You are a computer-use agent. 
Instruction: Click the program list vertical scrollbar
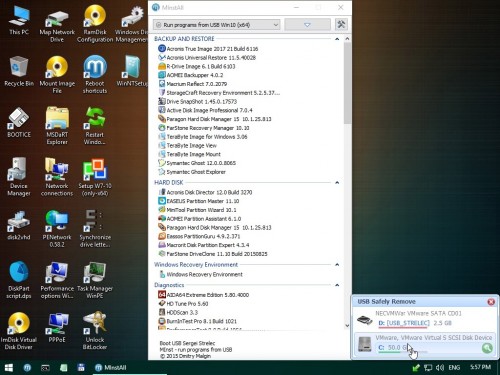pyautogui.click(x=347, y=182)
